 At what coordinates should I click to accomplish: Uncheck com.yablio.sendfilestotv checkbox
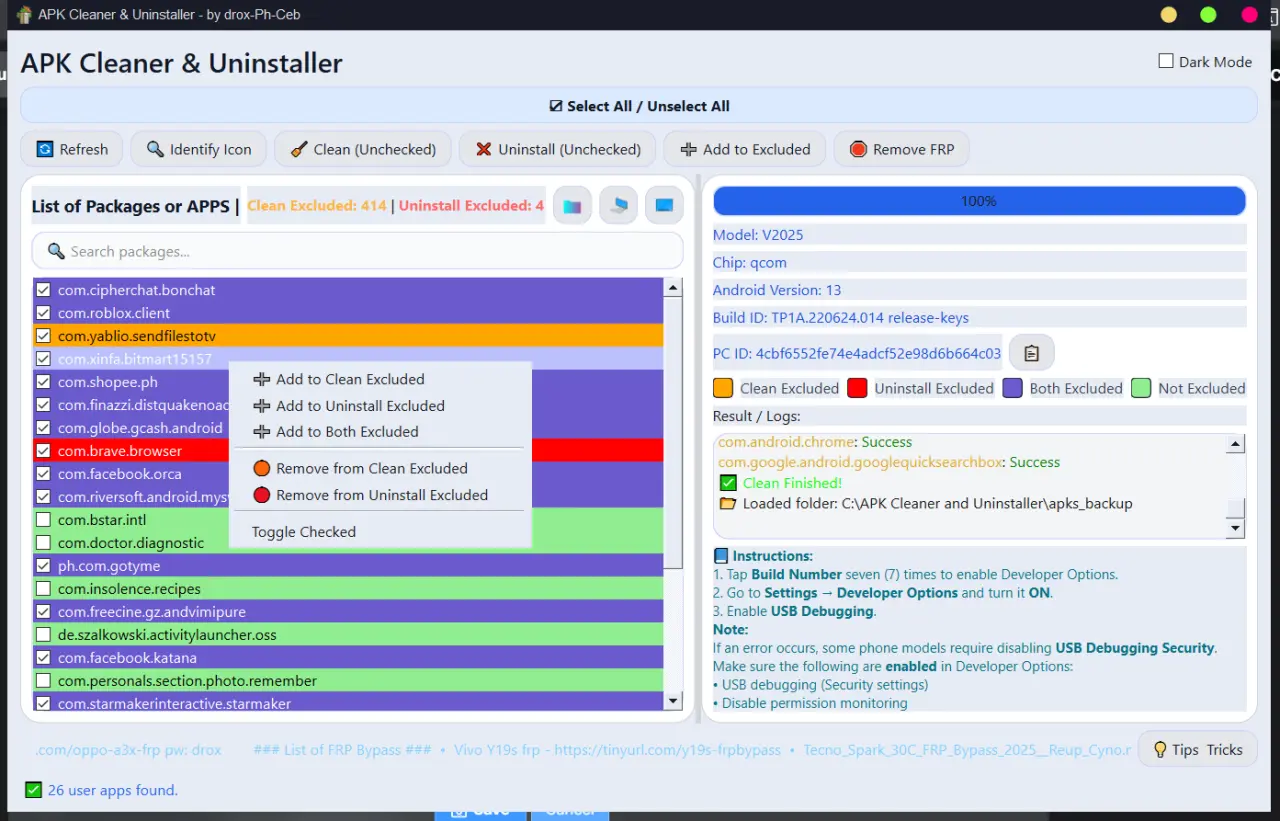point(43,336)
